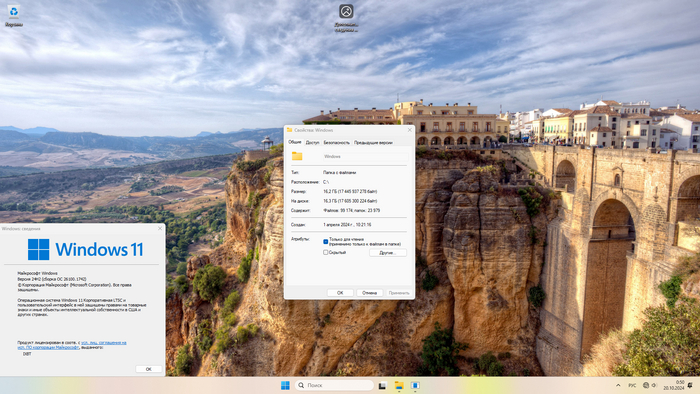Select the desktop shortcut at top center
The height and width of the screenshot is (394, 700).
pos(346,18)
